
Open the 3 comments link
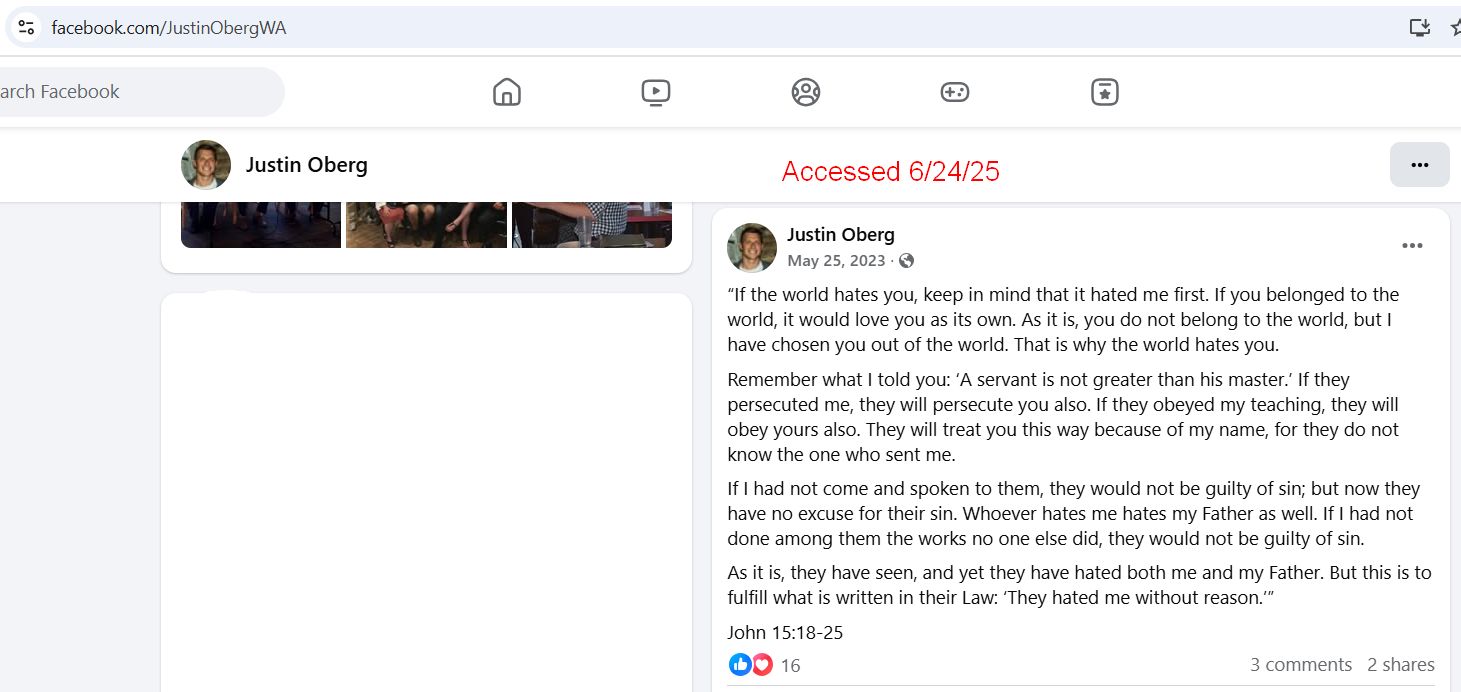(1301, 665)
